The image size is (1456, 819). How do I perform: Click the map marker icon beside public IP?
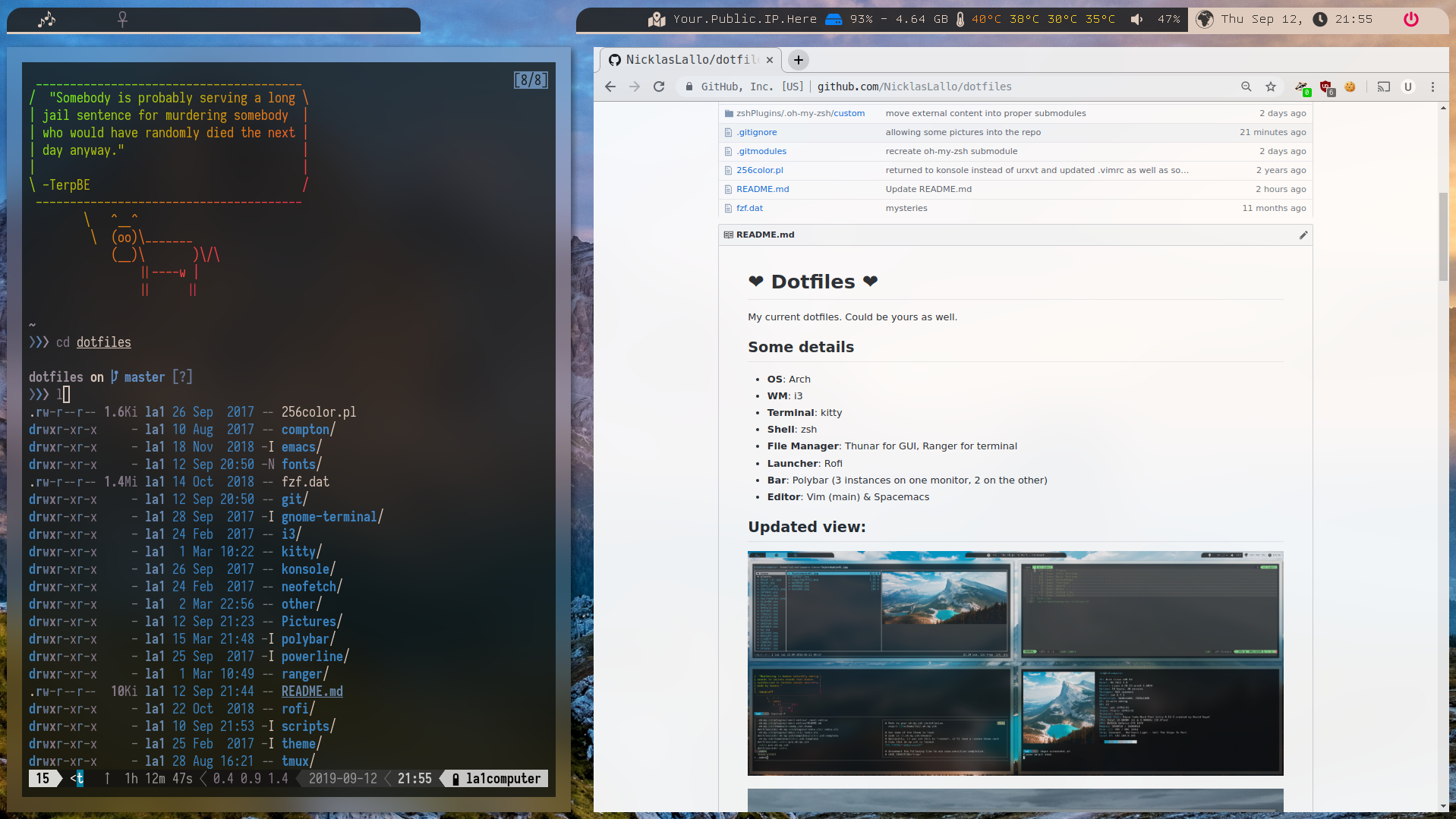[x=657, y=20]
